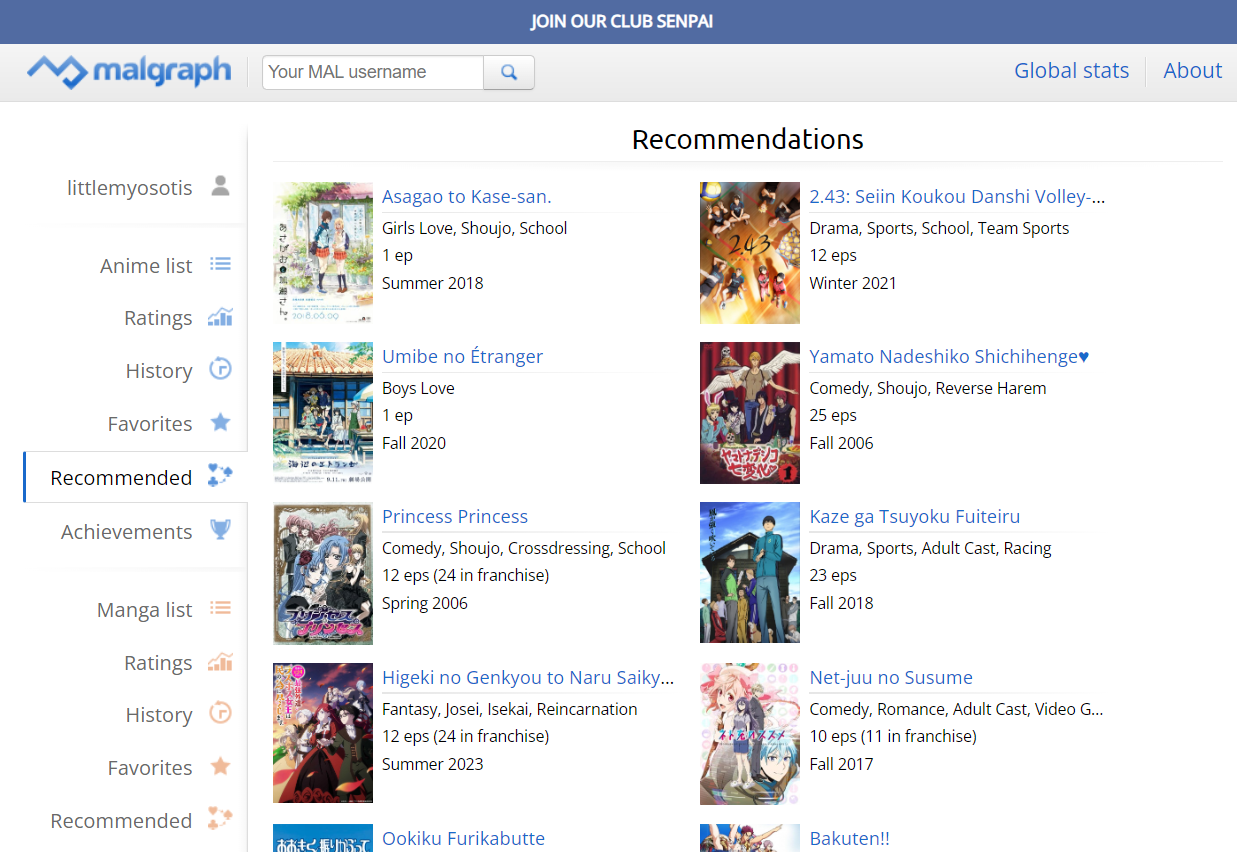Select the anime Recommended sidebar tab
1237x852 pixels.
point(122,478)
